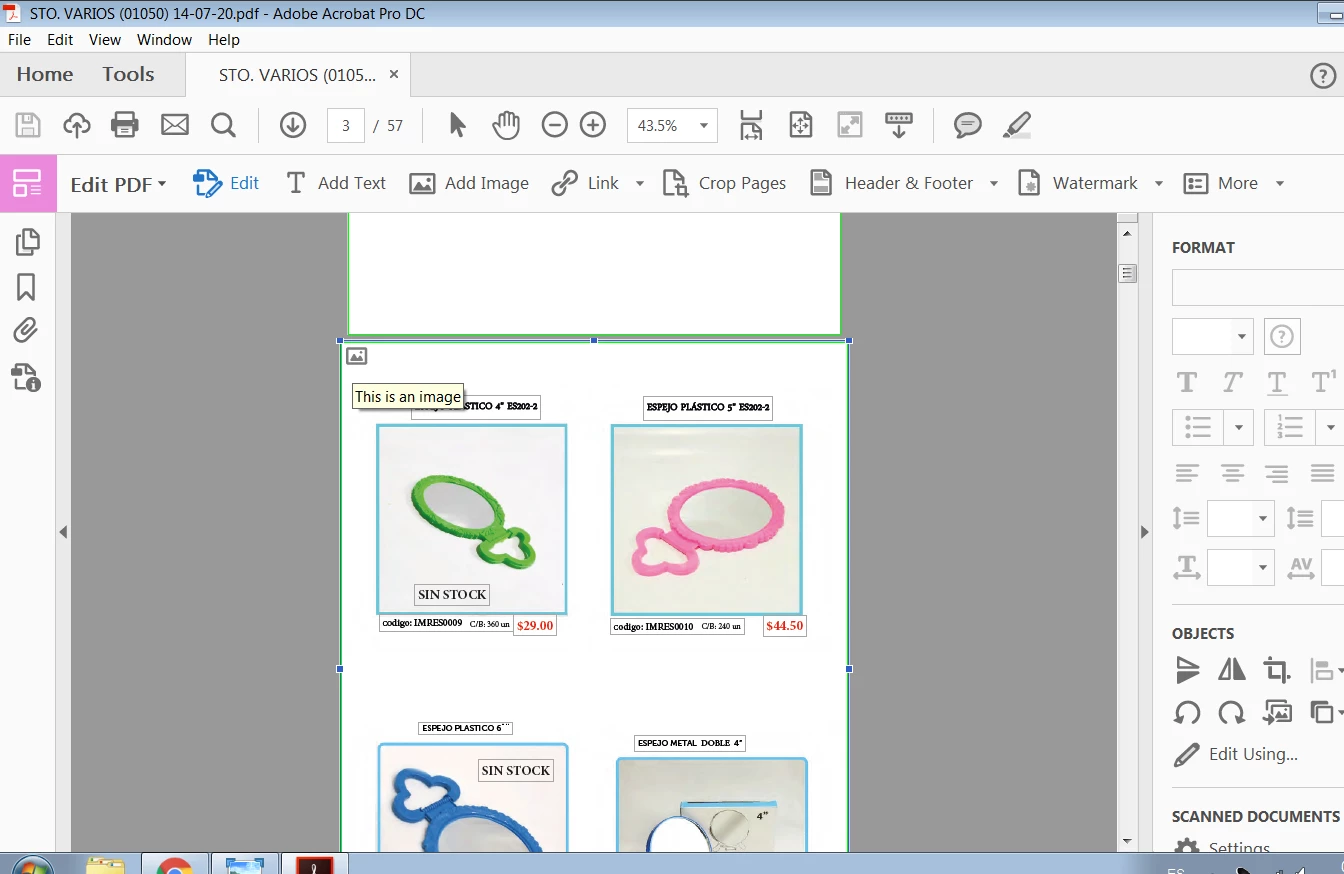This screenshot has width=1344, height=874.
Task: Click the full screen mode icon
Action: click(x=849, y=125)
